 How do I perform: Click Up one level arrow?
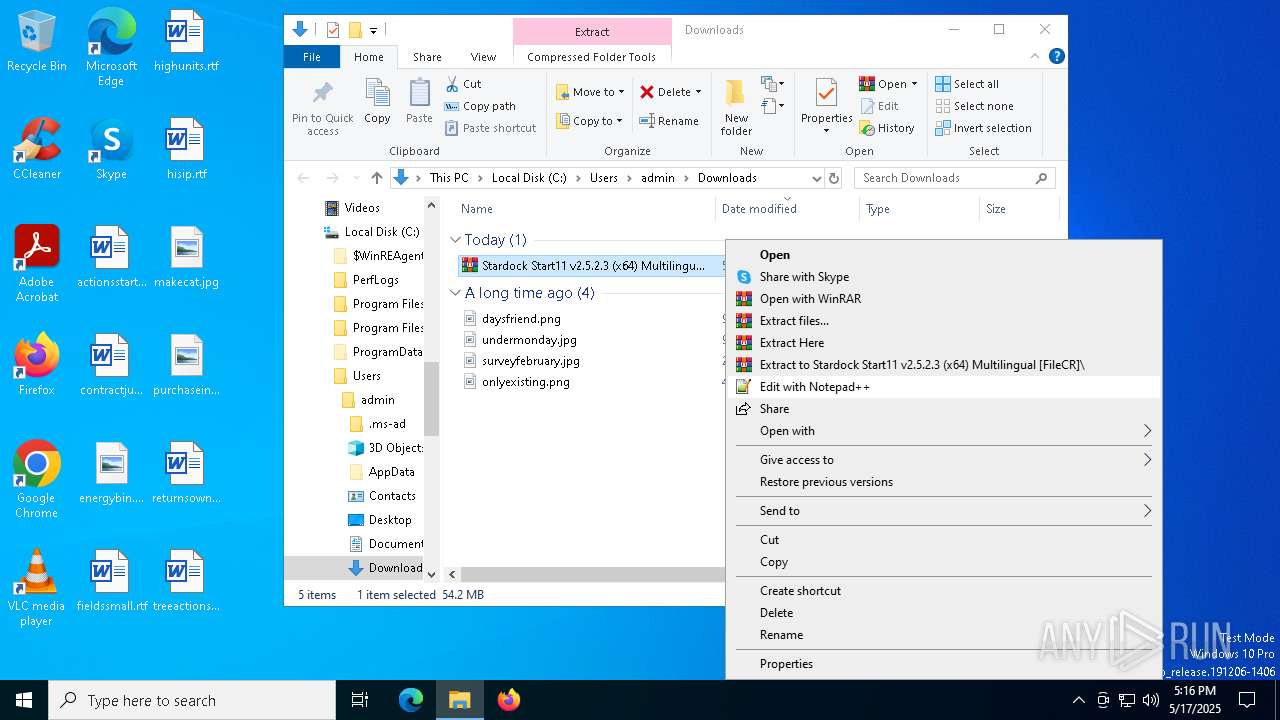pos(376,178)
